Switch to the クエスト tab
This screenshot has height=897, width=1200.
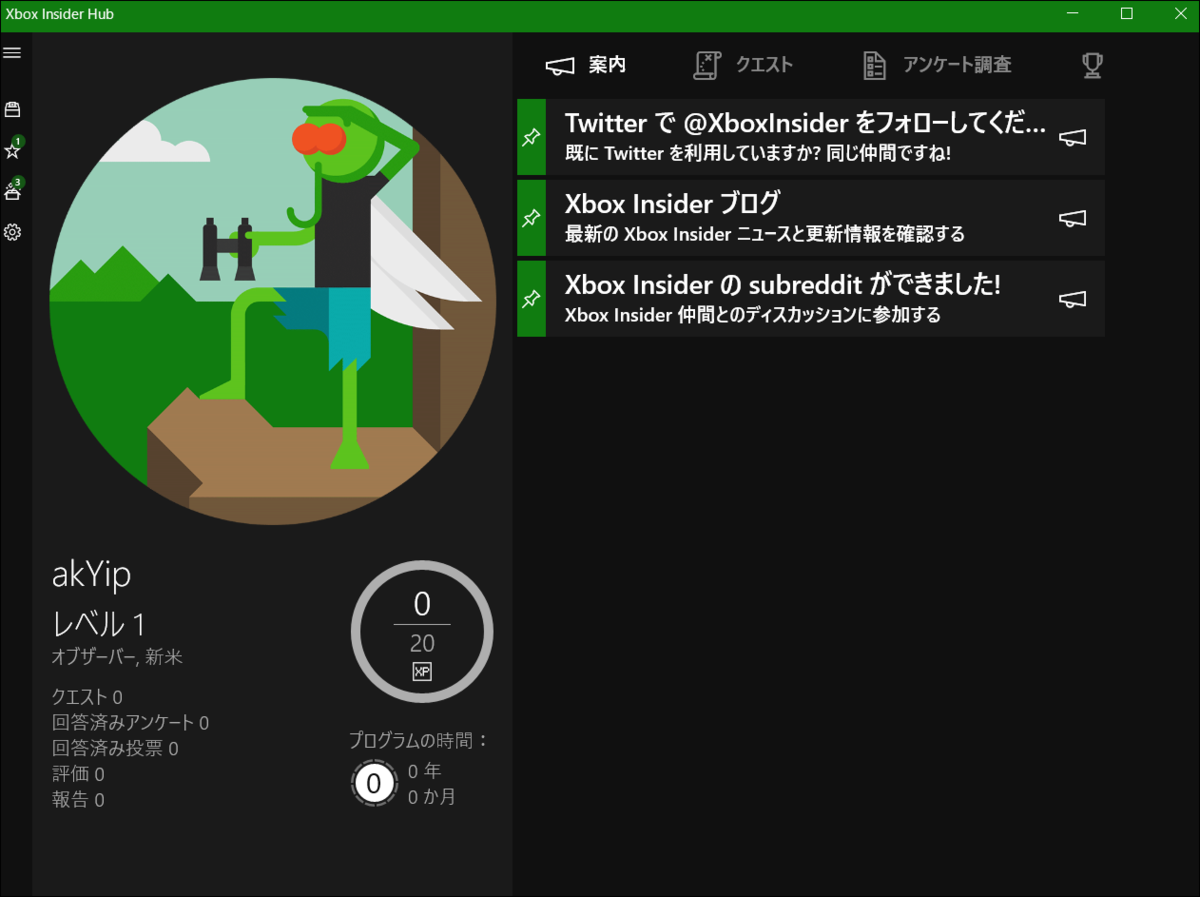743,65
